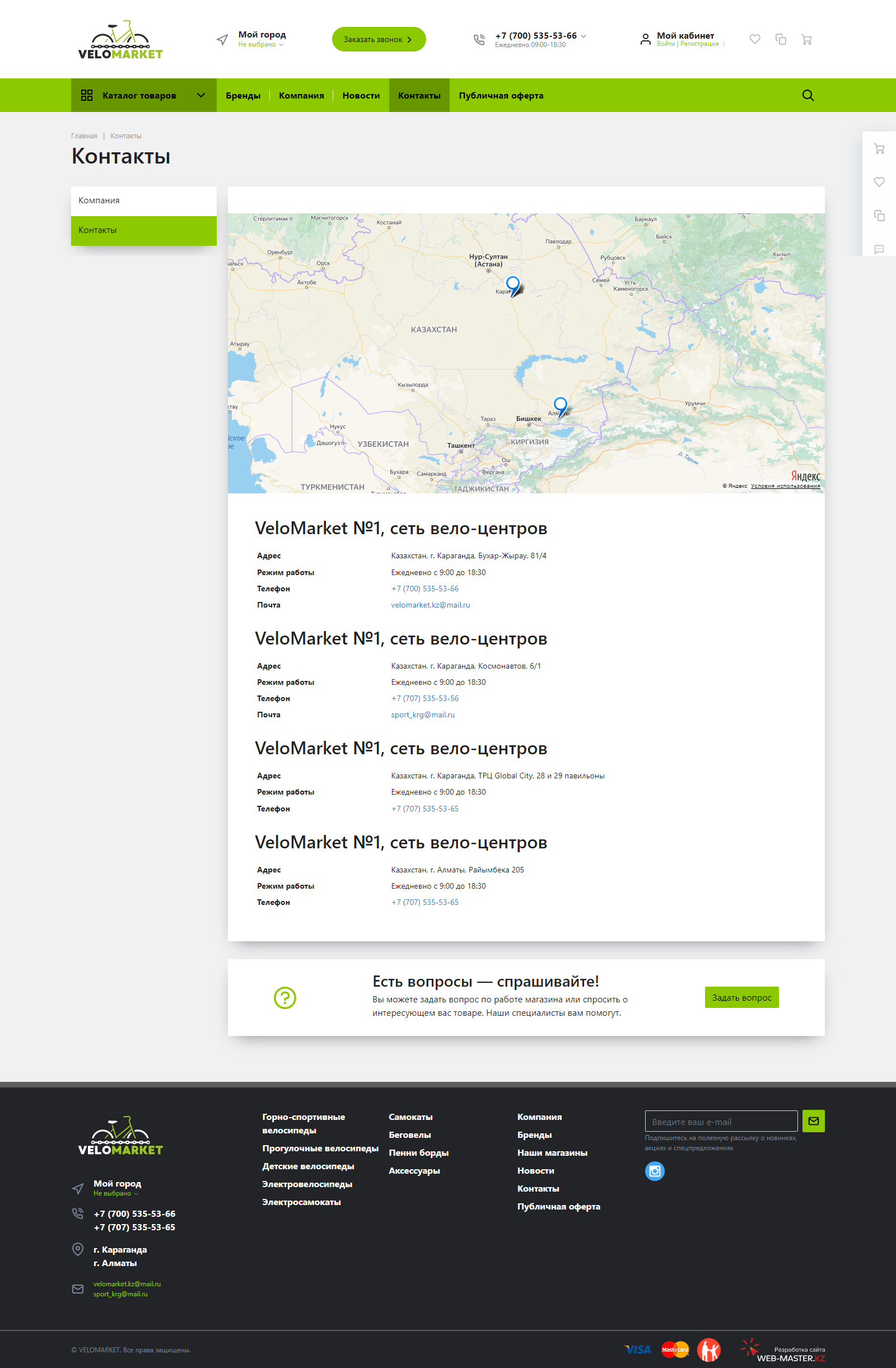
Task: Click the catalog grid icon
Action: point(87,95)
